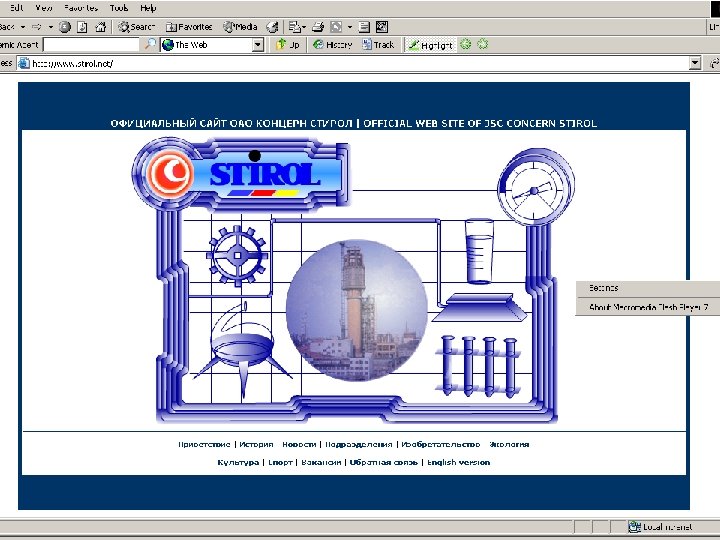Open the Favorites menu
Image resolution: width=720 pixels, height=540 pixels.
coord(81,8)
